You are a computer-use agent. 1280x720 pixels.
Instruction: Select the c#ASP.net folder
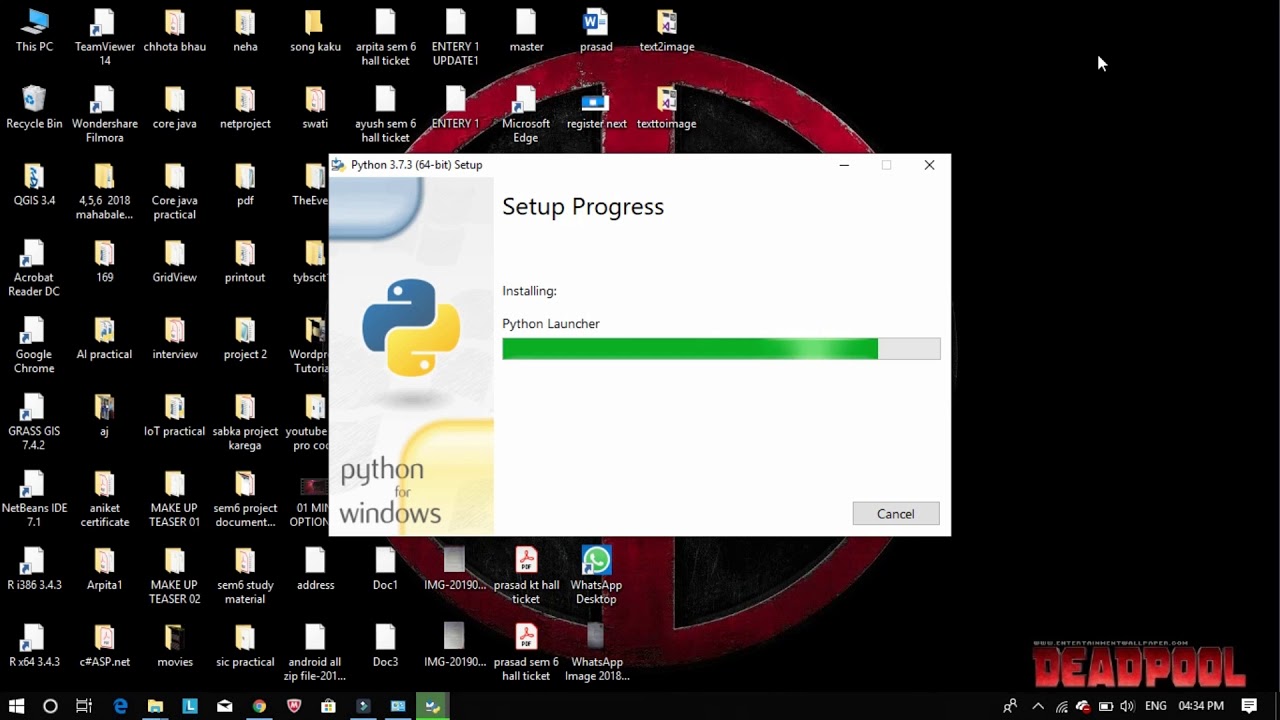(x=104, y=646)
